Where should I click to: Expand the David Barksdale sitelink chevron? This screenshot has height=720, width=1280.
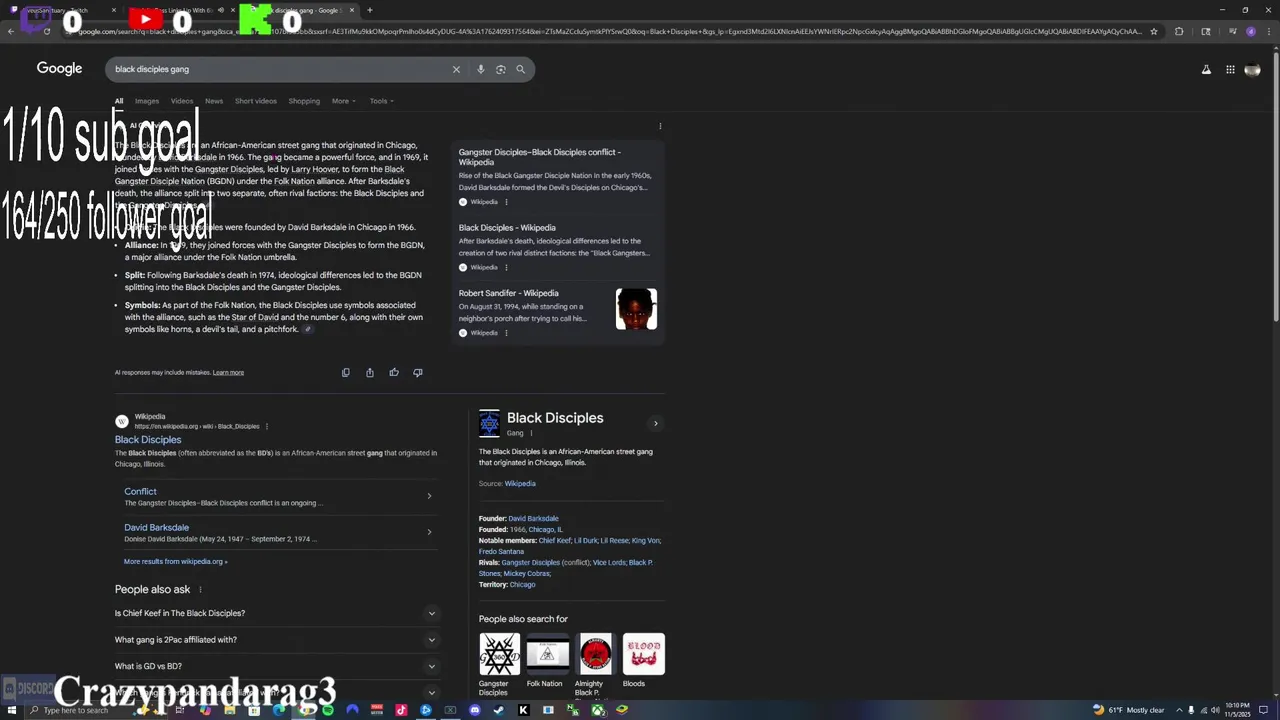(x=429, y=532)
